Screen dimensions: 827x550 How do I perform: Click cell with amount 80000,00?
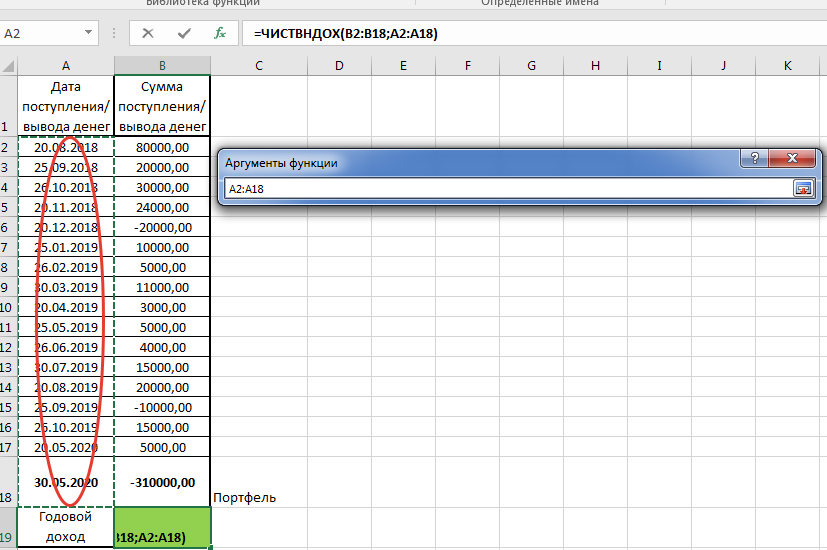tap(162, 147)
